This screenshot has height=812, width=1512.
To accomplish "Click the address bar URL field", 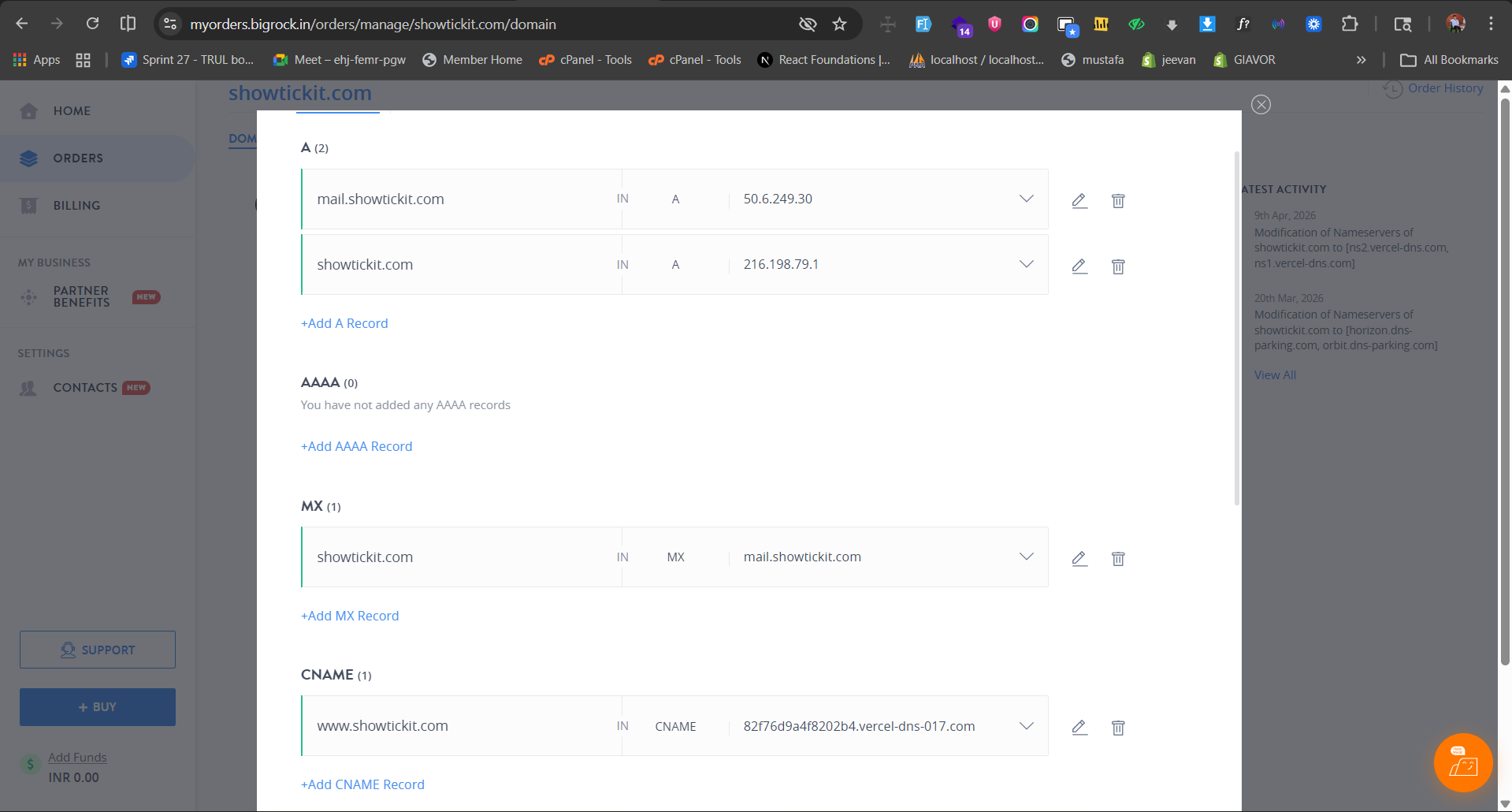I will (x=489, y=24).
